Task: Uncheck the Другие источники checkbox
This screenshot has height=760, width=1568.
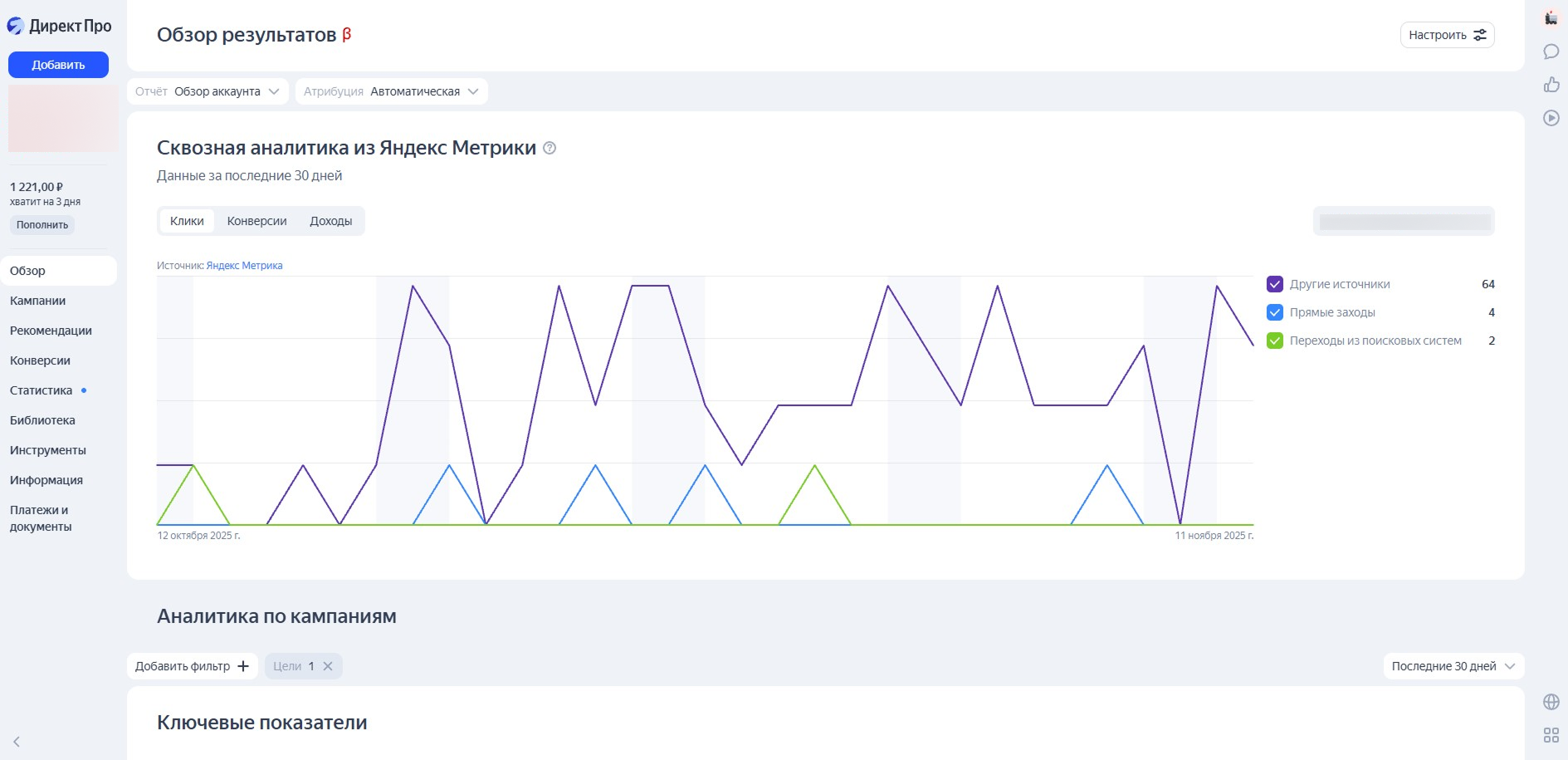Action: 1275,284
